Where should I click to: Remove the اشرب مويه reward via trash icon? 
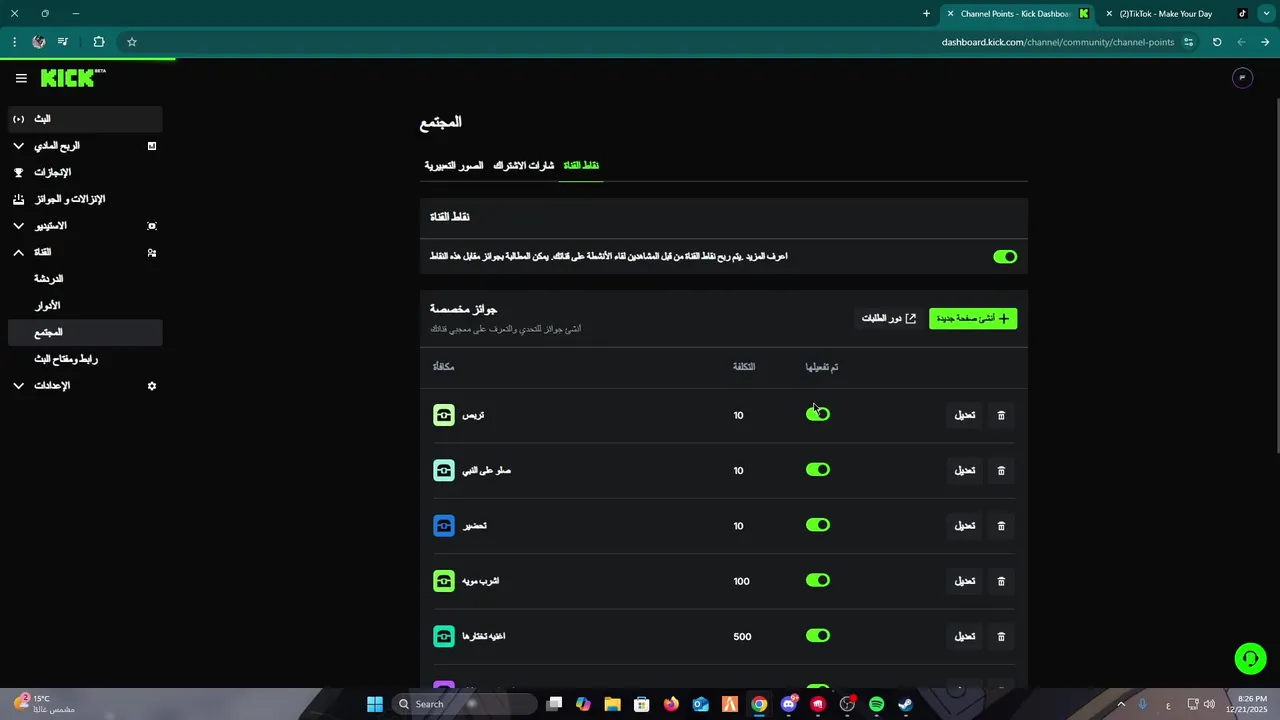point(1001,581)
